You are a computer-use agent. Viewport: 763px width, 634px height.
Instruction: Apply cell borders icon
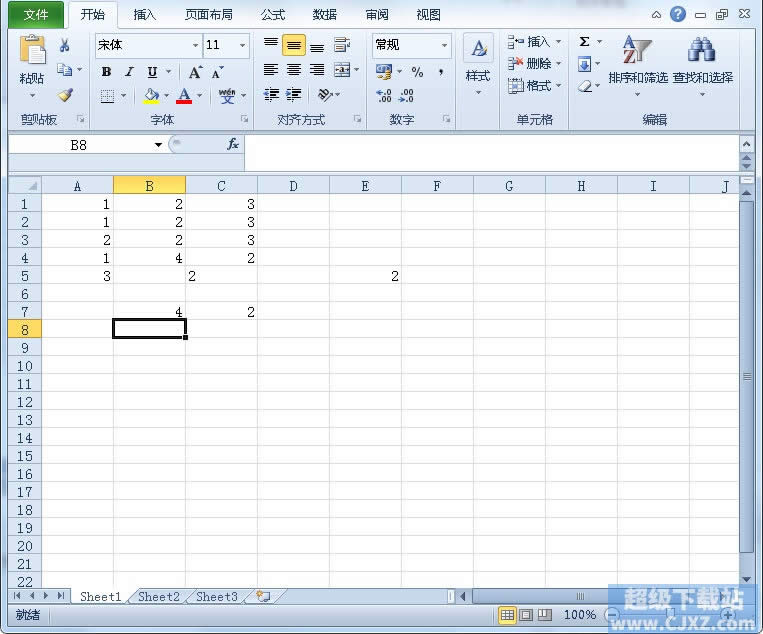107,96
